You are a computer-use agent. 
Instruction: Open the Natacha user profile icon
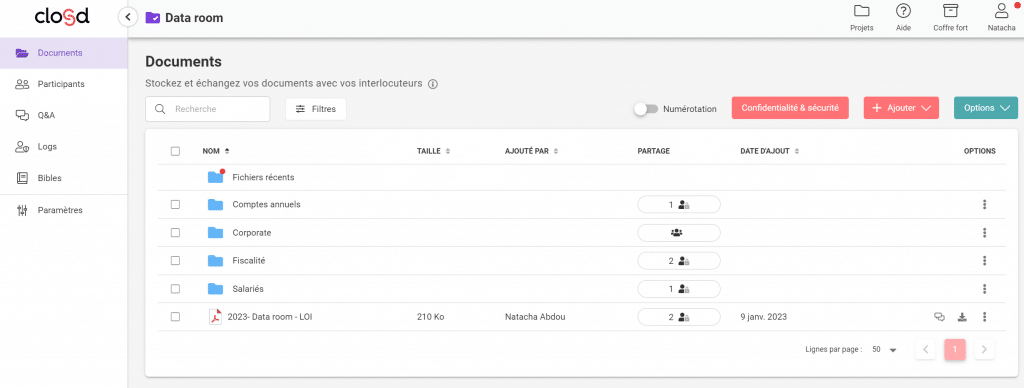pos(1001,12)
